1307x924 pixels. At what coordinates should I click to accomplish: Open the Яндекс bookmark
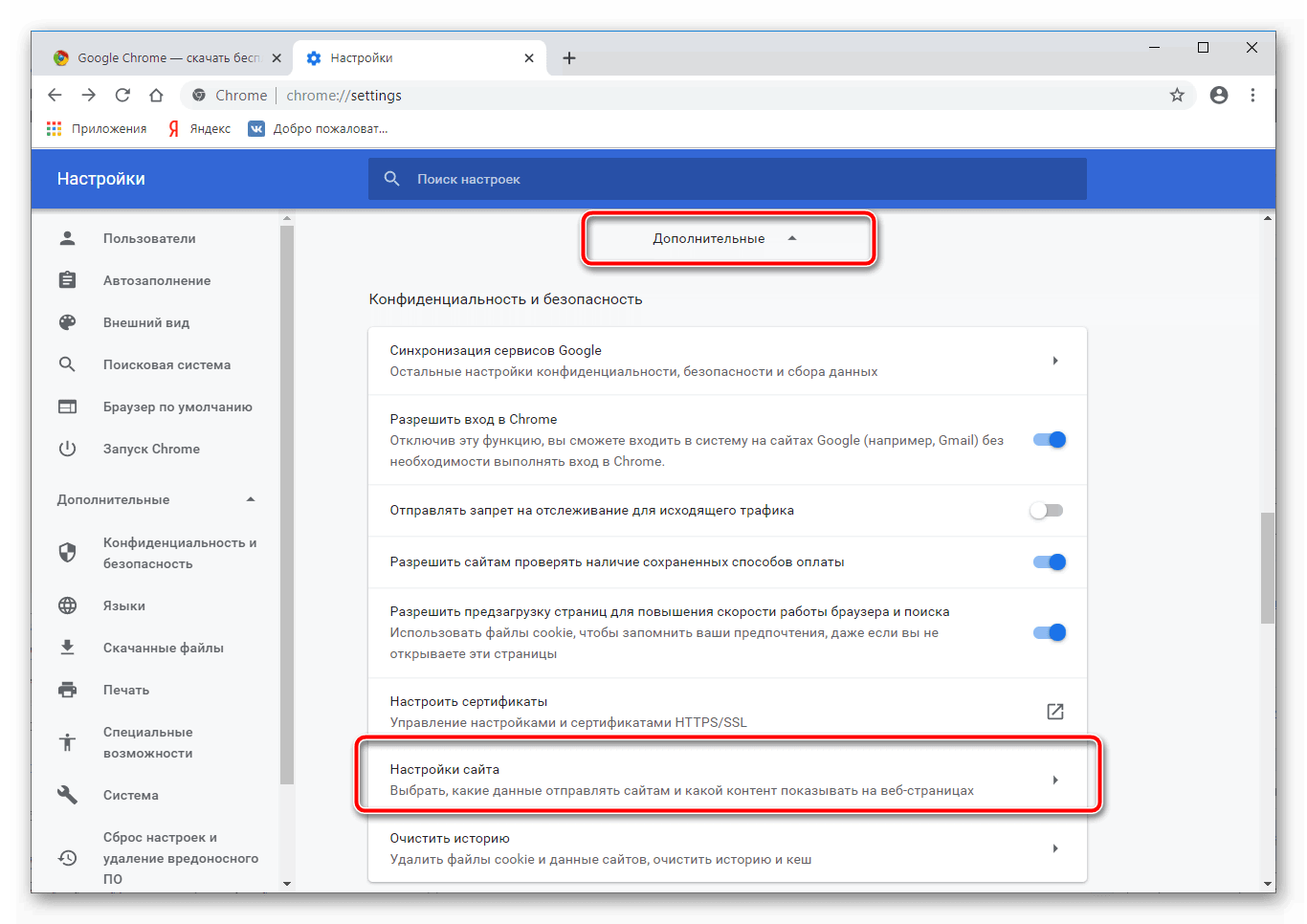point(199,128)
